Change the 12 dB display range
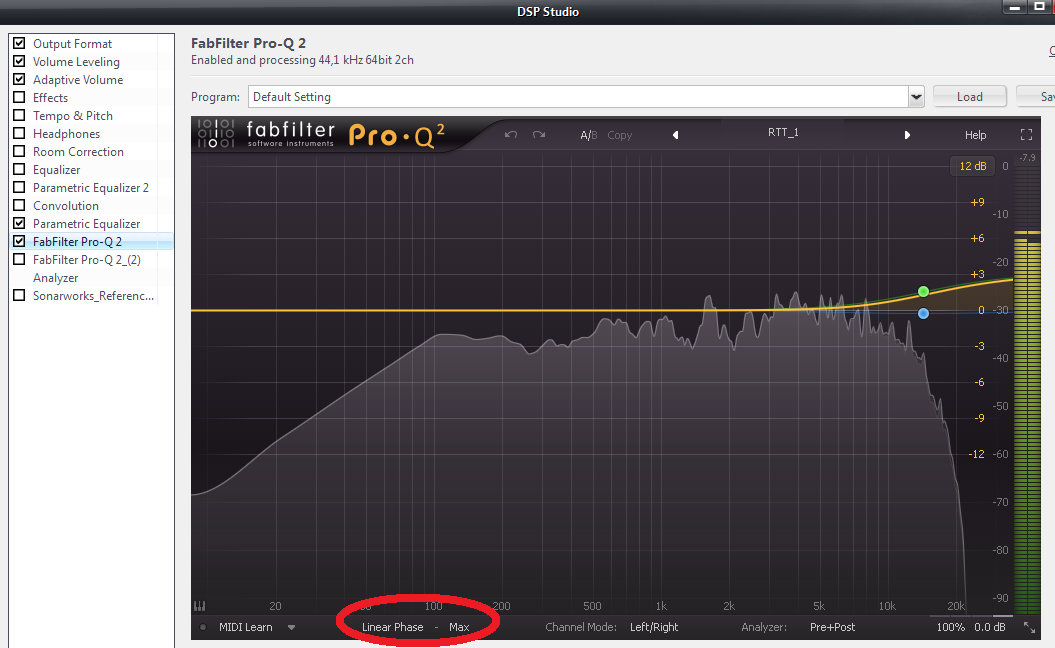The height and width of the screenshot is (648, 1055). click(972, 166)
